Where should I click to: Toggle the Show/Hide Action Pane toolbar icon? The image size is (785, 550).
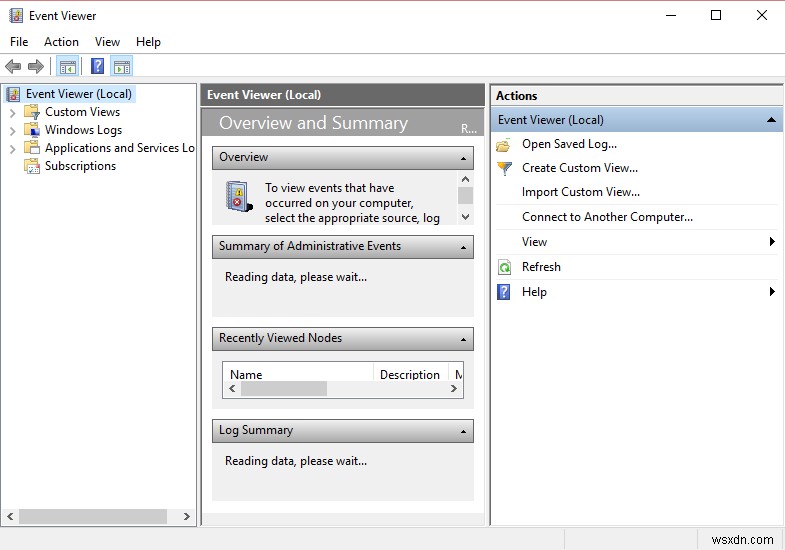pos(122,66)
